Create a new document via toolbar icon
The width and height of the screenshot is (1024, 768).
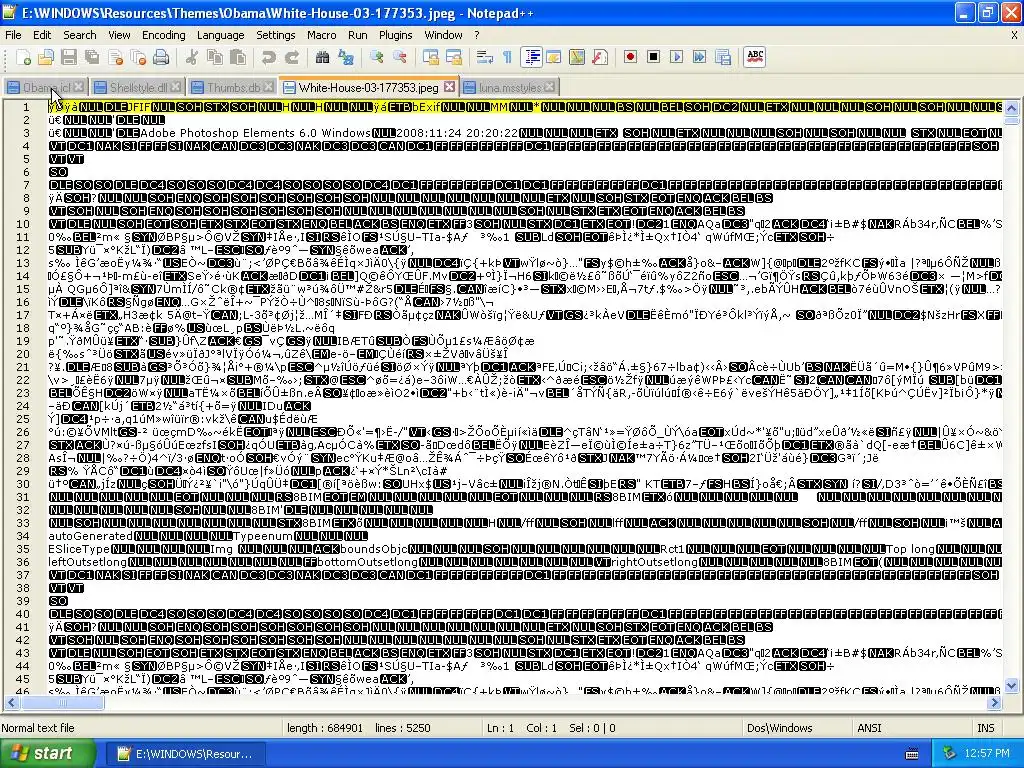(x=24, y=57)
